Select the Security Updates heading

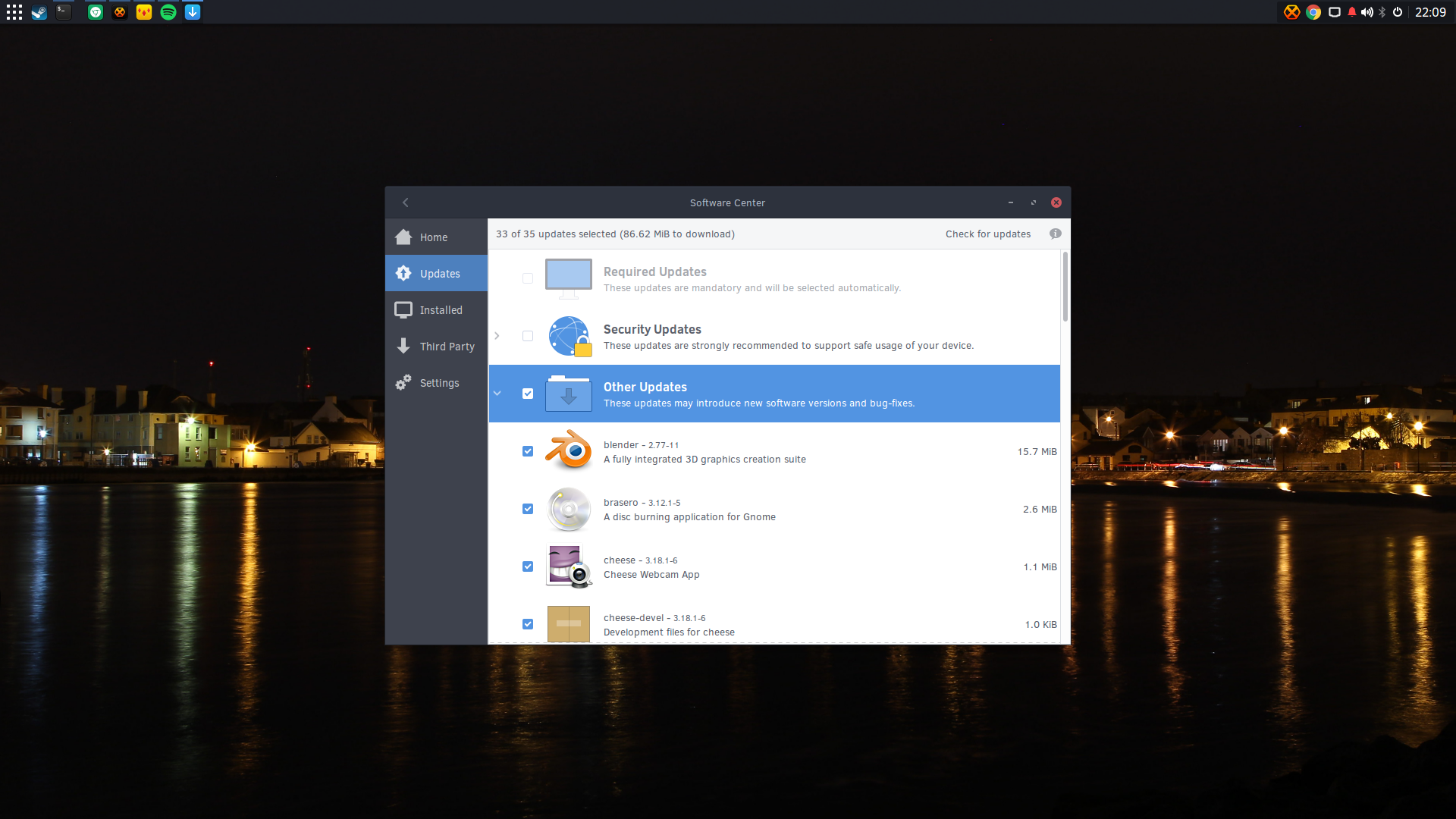(652, 329)
